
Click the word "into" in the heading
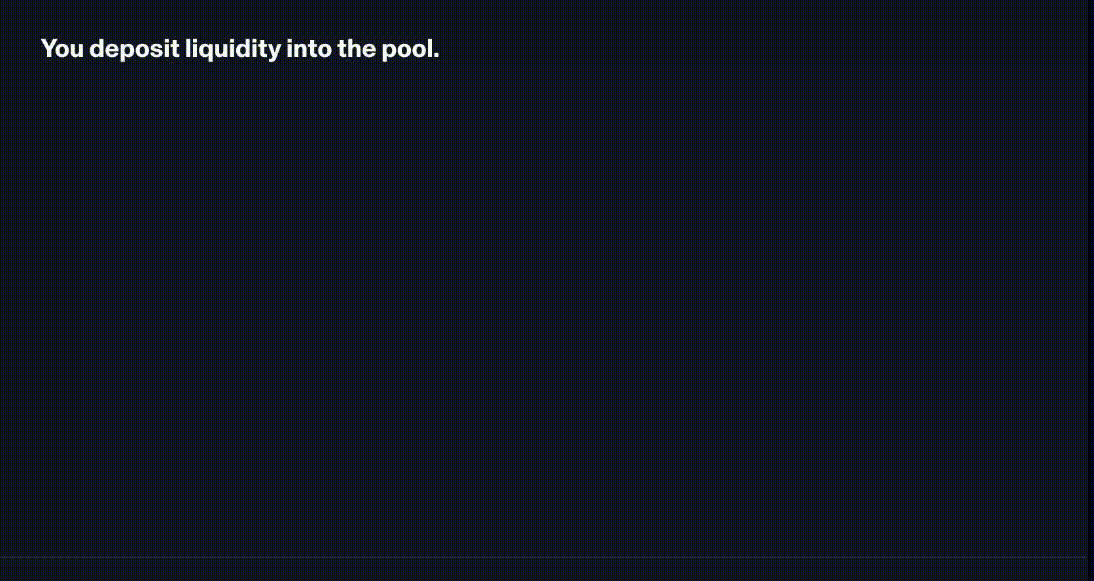click(309, 49)
